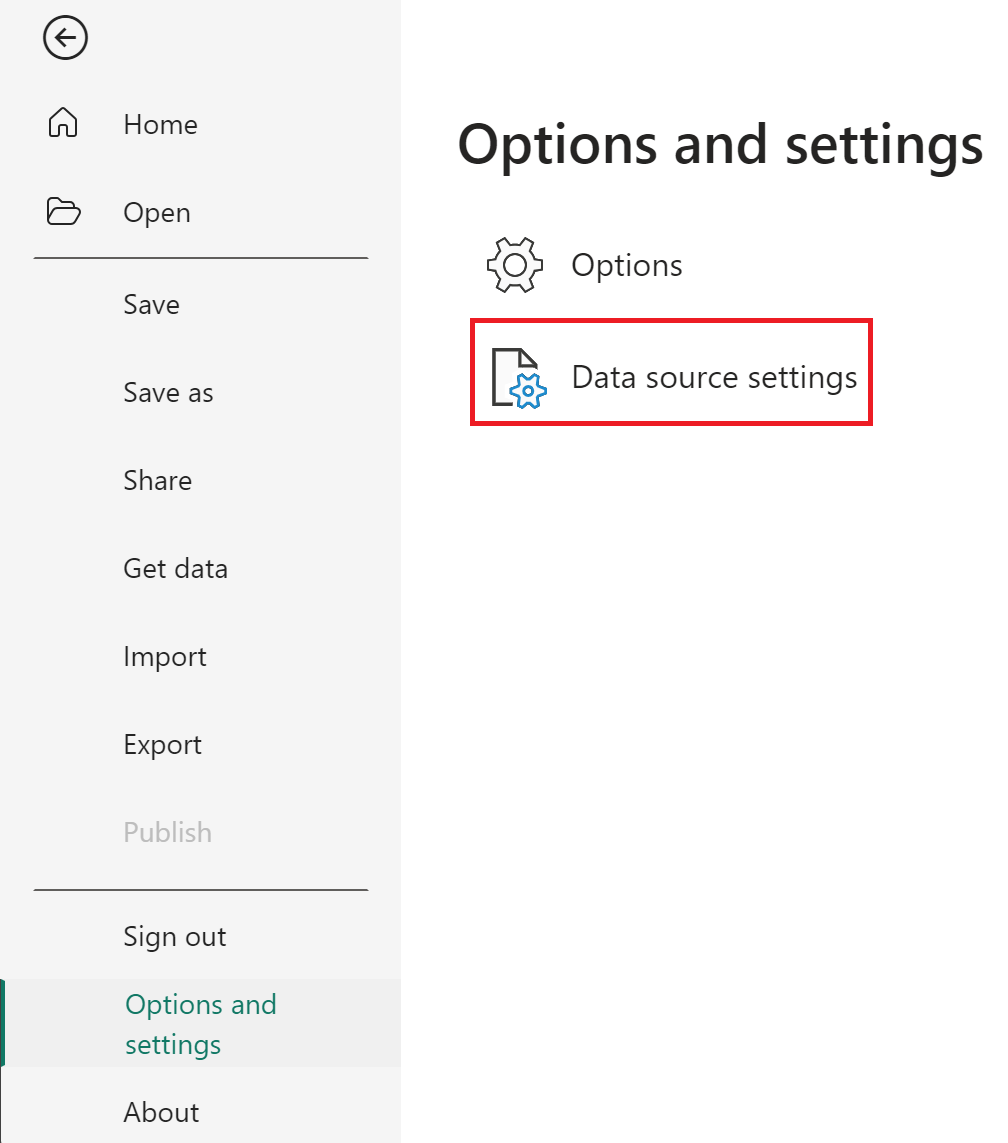Click the Options entry
The height and width of the screenshot is (1143, 1008).
626,264
